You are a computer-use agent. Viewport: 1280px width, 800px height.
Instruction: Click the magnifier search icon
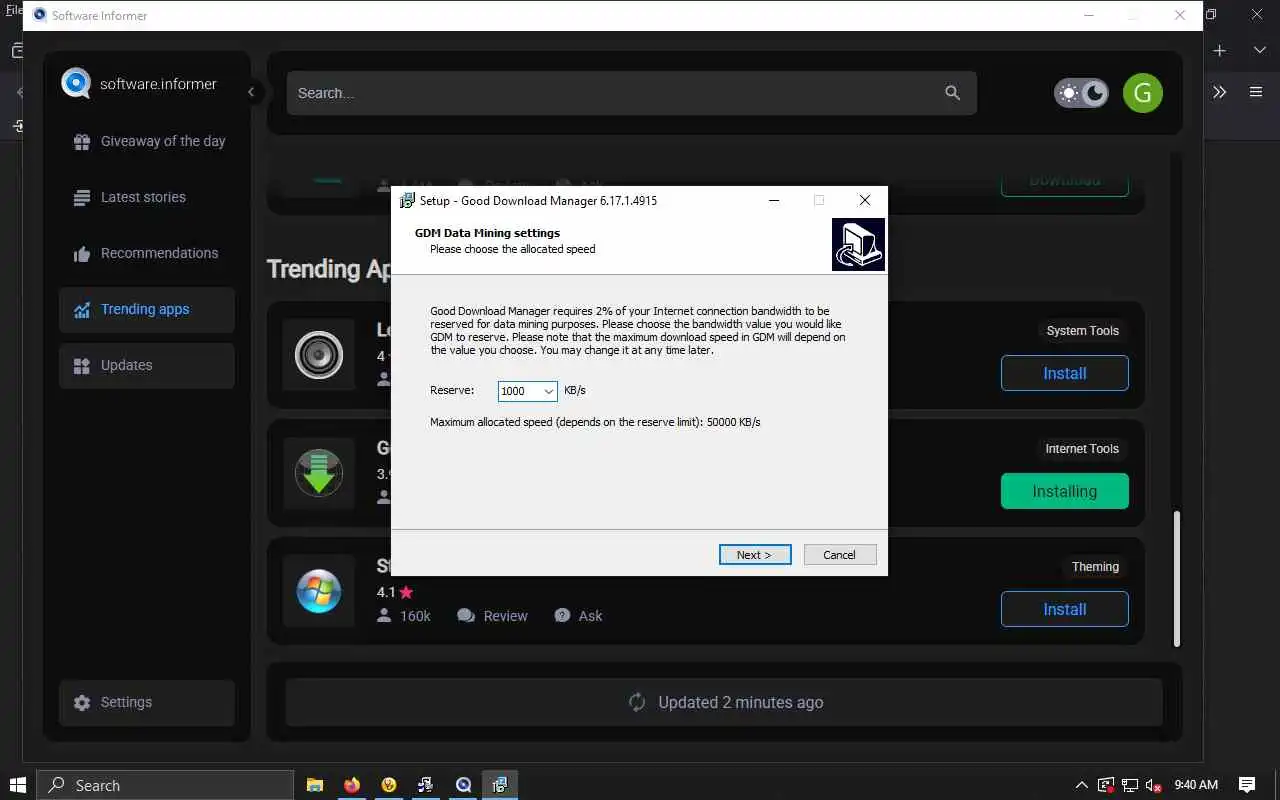(953, 93)
